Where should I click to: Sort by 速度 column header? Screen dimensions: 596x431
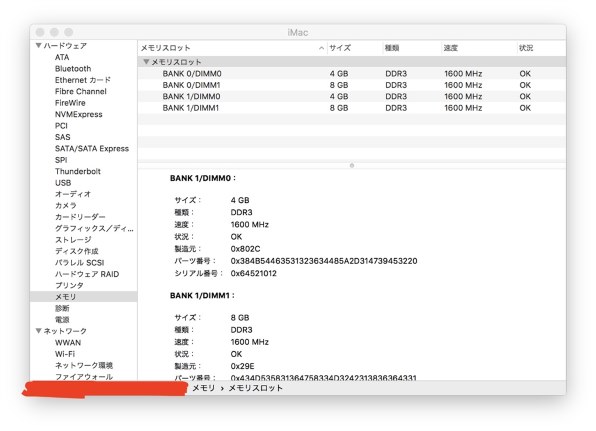pyautogui.click(x=450, y=48)
